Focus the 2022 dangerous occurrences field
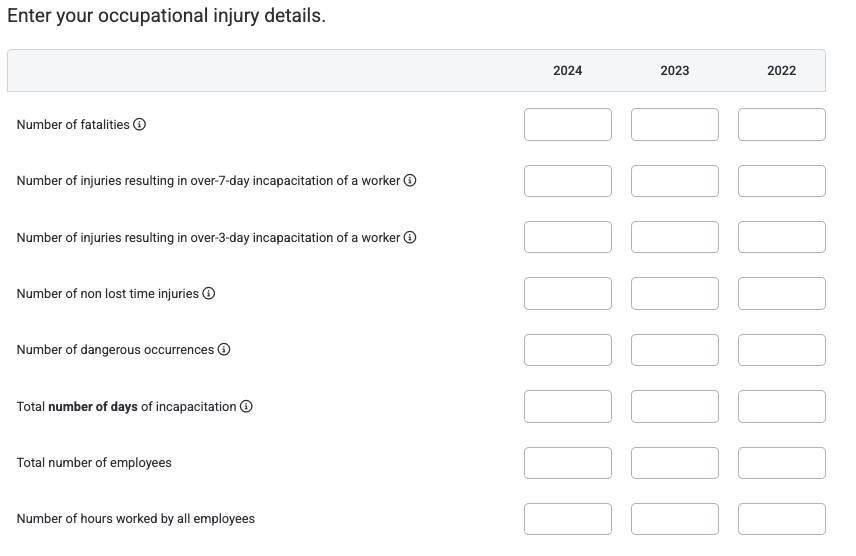The image size is (856, 556). (x=782, y=350)
